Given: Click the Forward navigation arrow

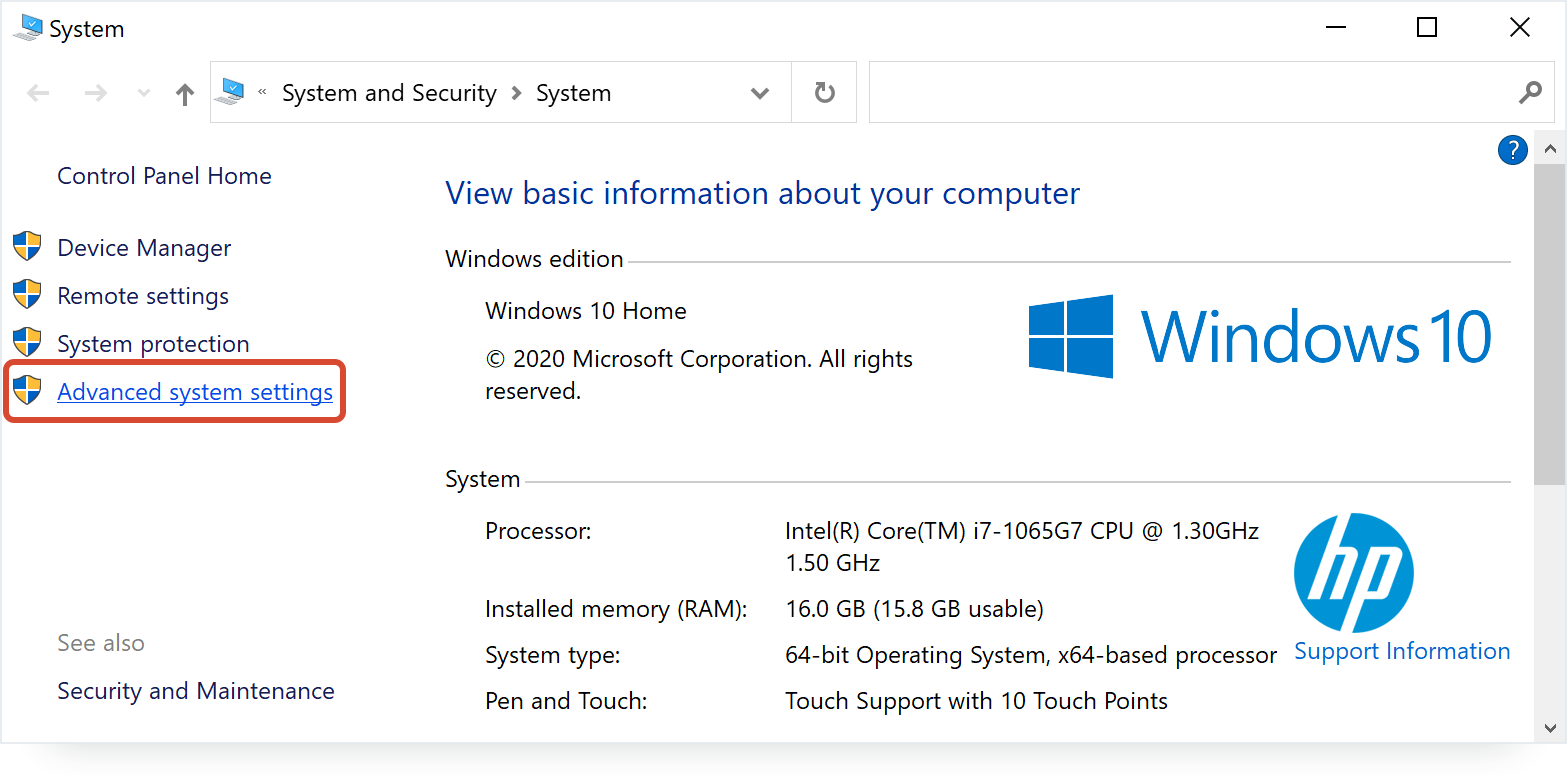Looking at the screenshot, I should tap(95, 94).
